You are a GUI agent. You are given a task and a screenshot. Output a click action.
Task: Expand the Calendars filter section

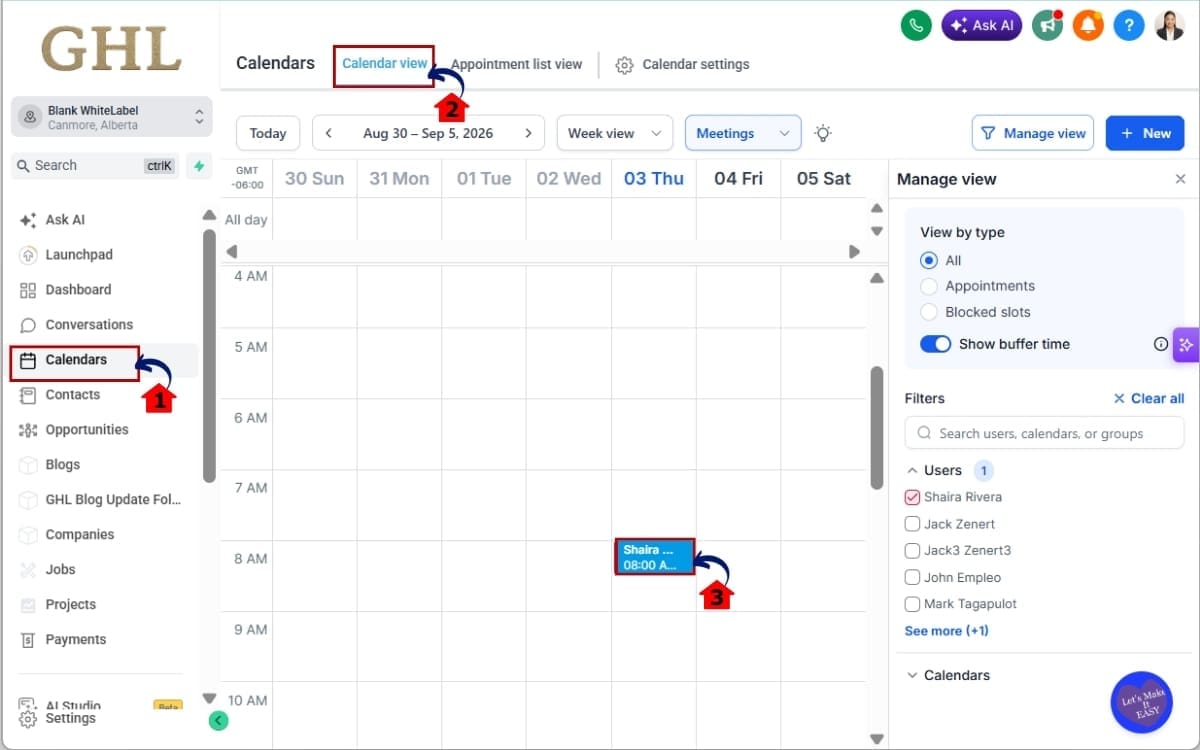912,676
